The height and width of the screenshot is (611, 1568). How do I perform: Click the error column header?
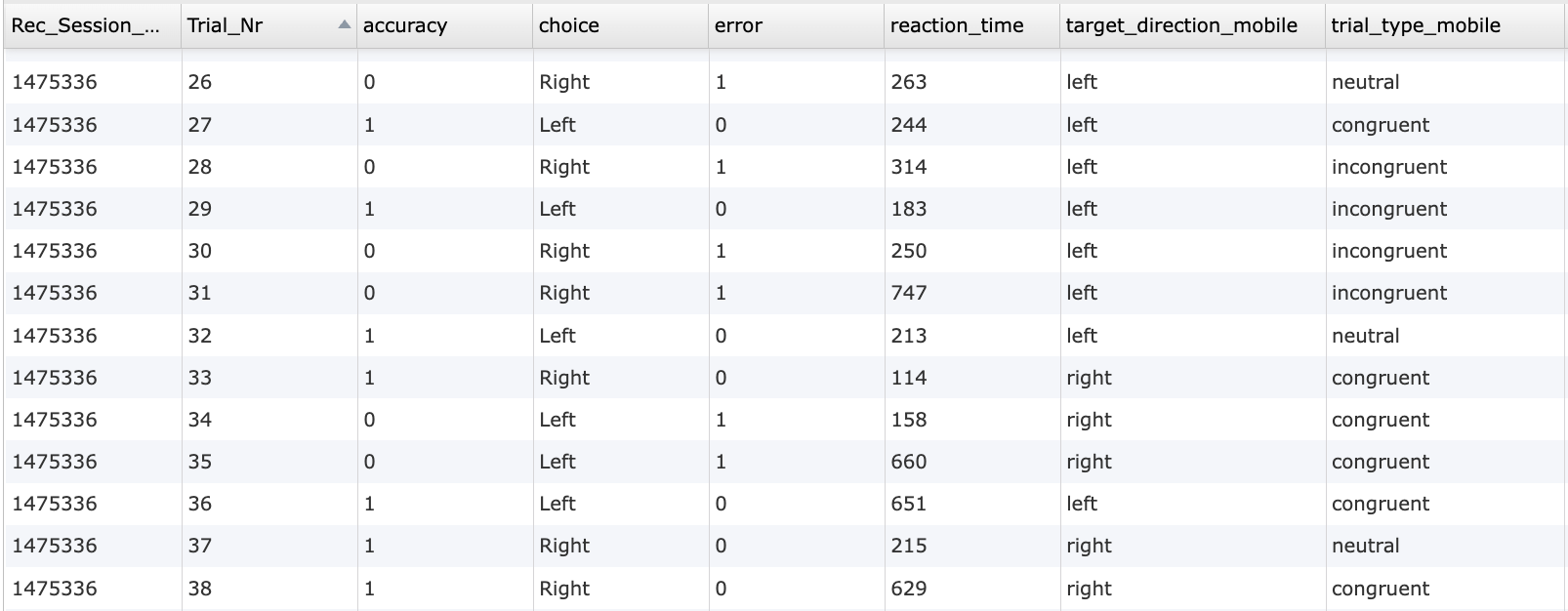coord(738,25)
